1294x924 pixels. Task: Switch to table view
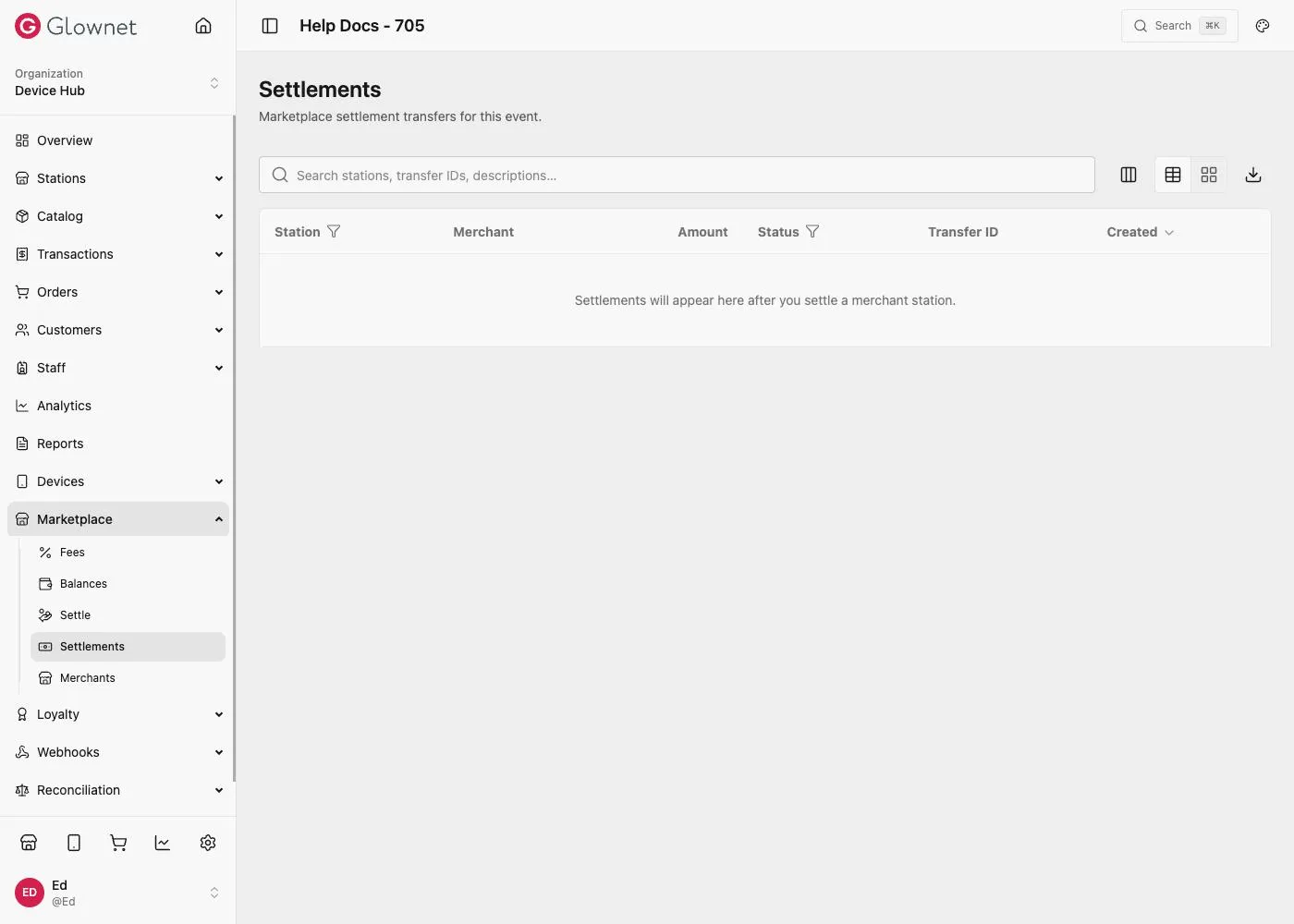[x=1173, y=175]
